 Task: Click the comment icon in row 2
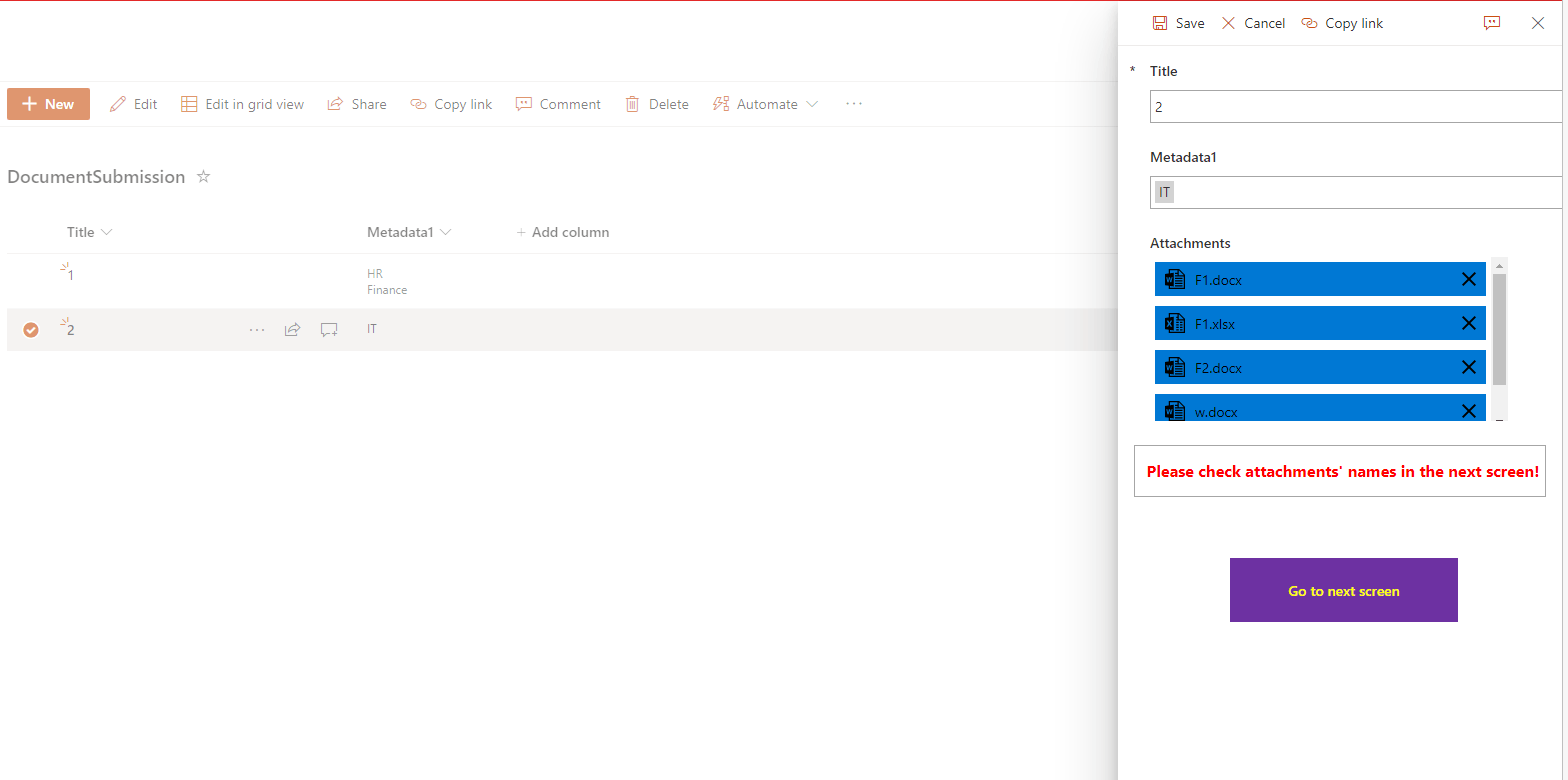tap(329, 329)
